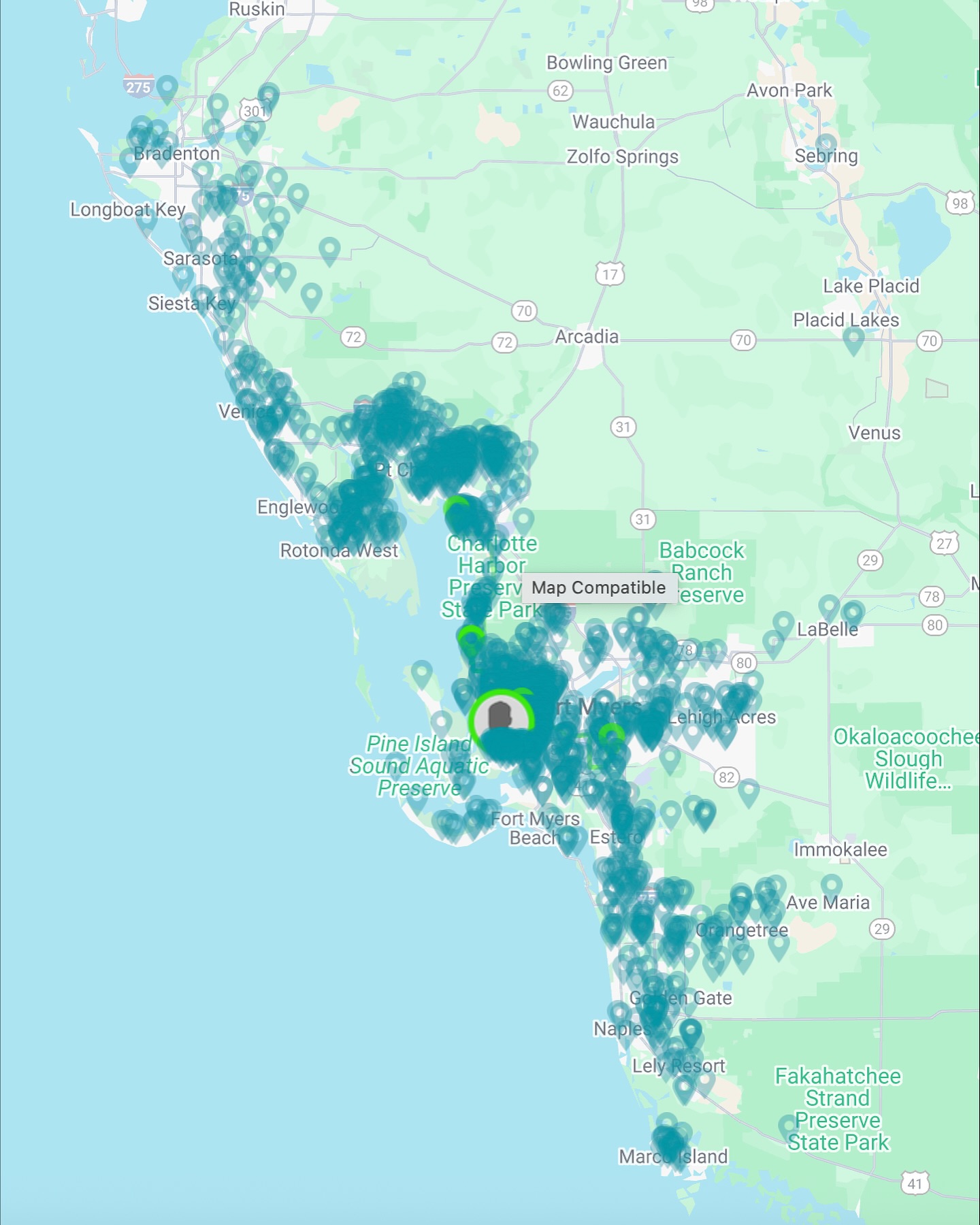Image resolution: width=980 pixels, height=1225 pixels.
Task: Click the US 27 highway shield
Action: coord(944,543)
